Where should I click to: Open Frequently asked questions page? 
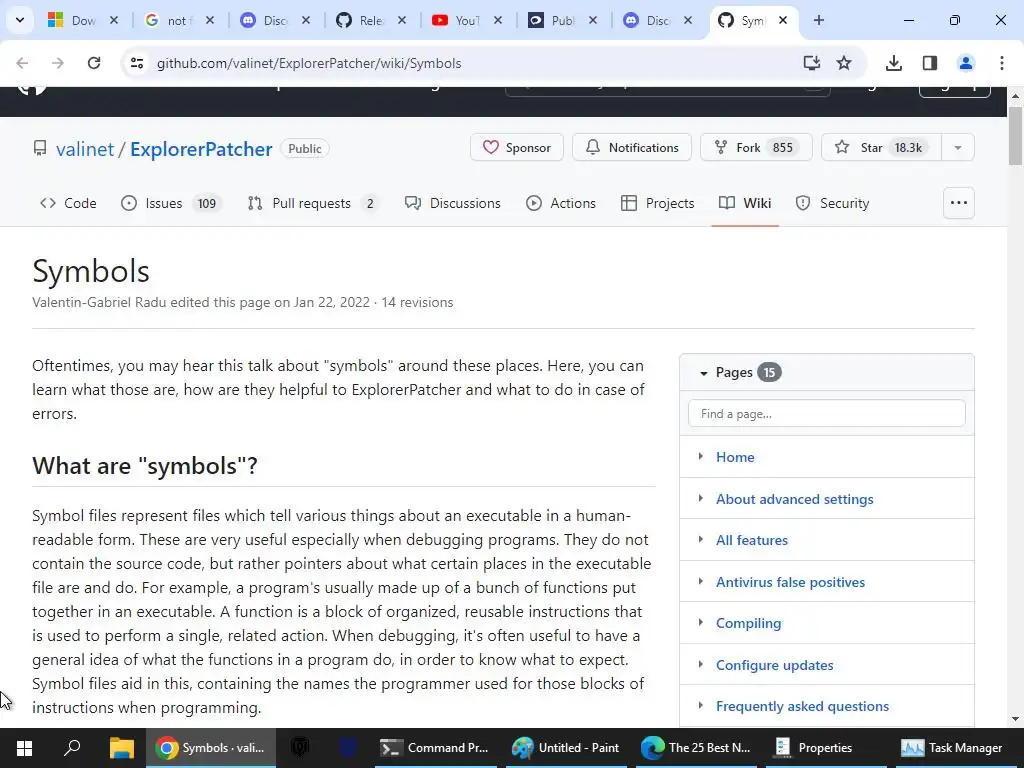802,706
